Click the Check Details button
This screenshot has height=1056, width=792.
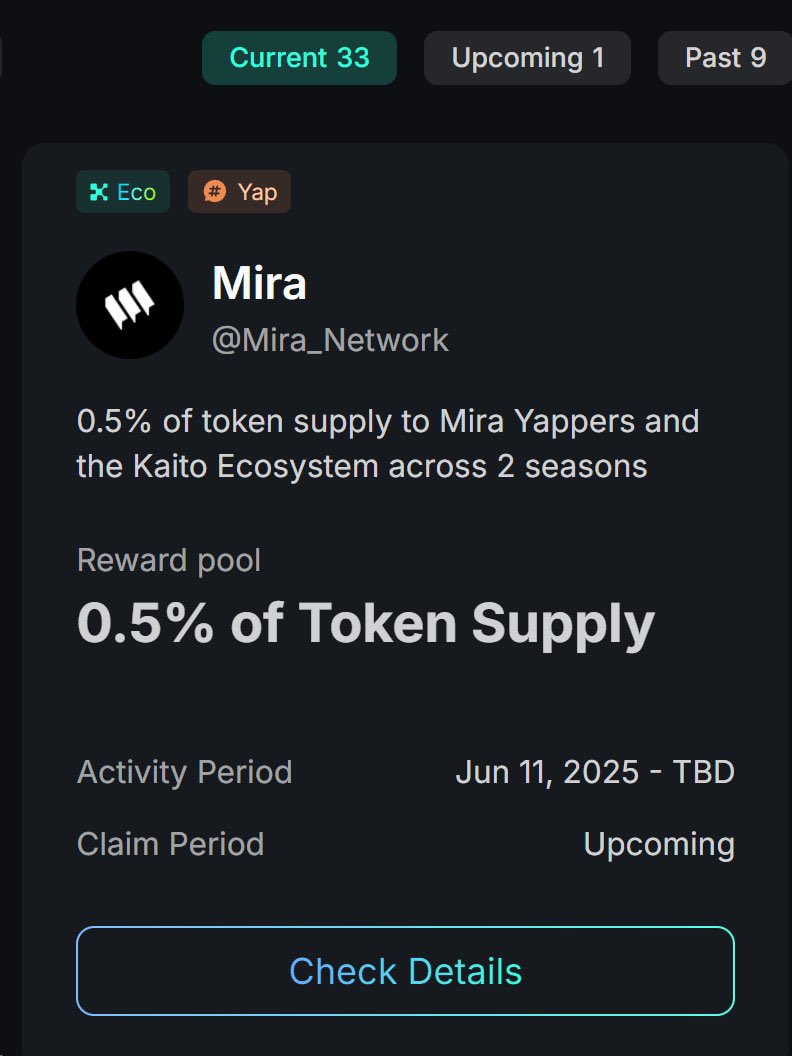click(405, 971)
